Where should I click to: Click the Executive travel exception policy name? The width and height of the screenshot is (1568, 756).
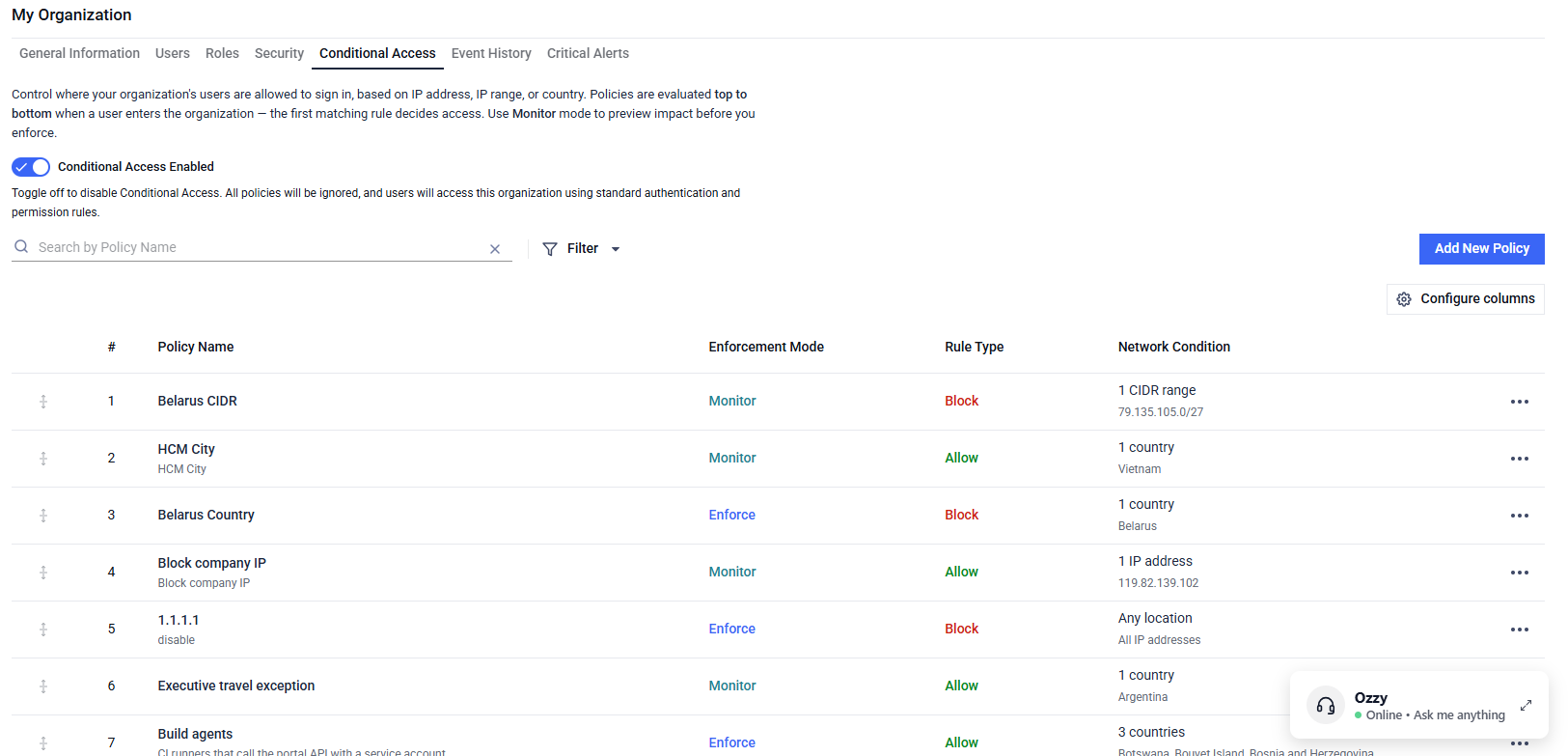pos(236,686)
